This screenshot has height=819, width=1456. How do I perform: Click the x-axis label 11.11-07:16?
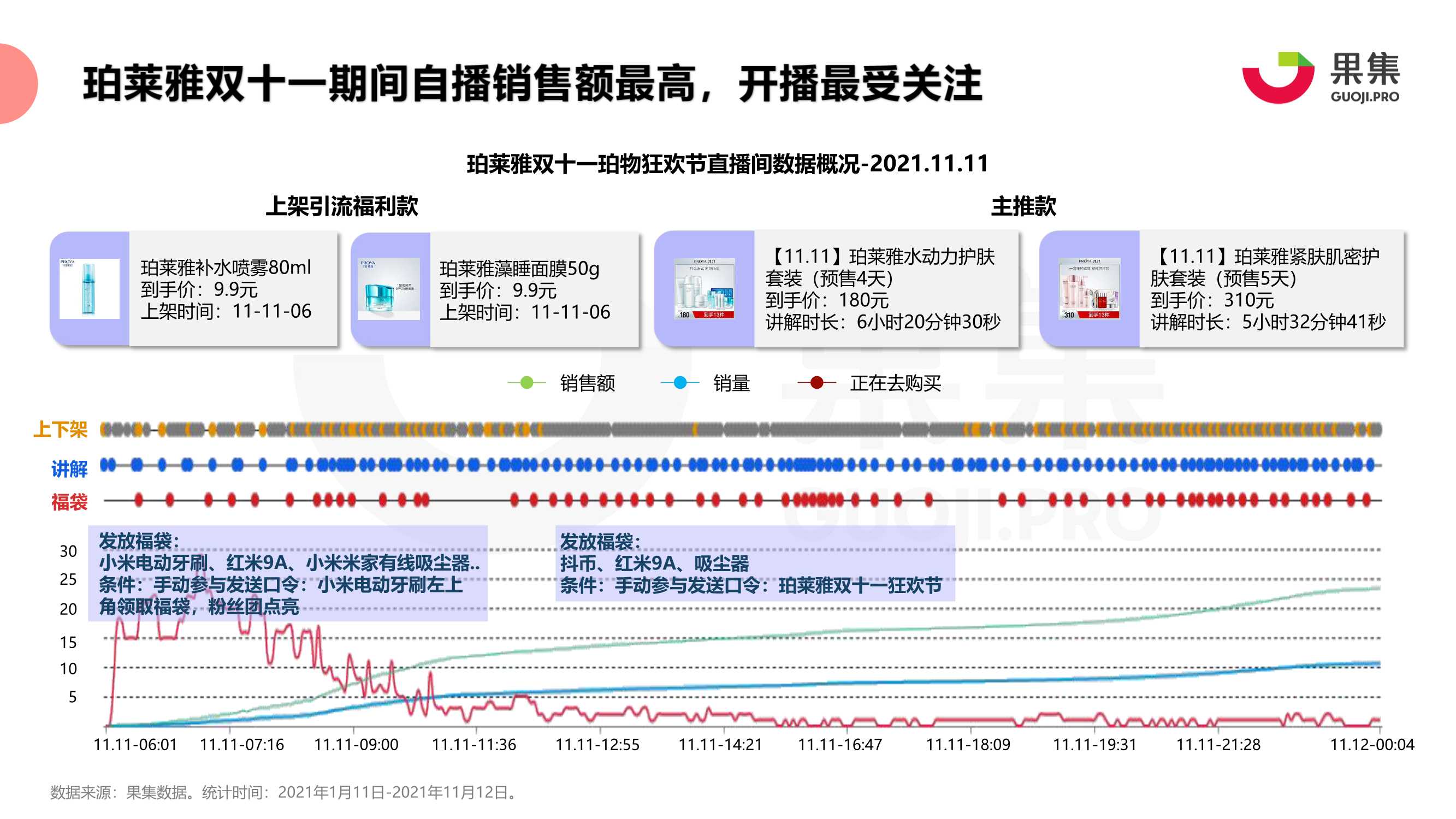pyautogui.click(x=242, y=744)
